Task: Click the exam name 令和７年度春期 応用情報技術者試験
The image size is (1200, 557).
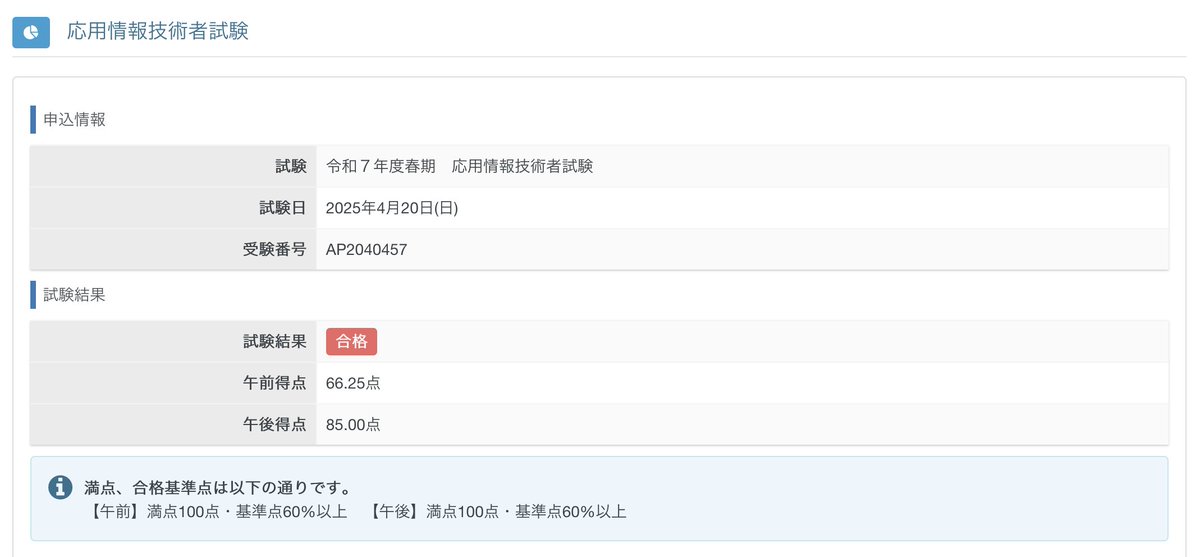Action: click(x=460, y=166)
